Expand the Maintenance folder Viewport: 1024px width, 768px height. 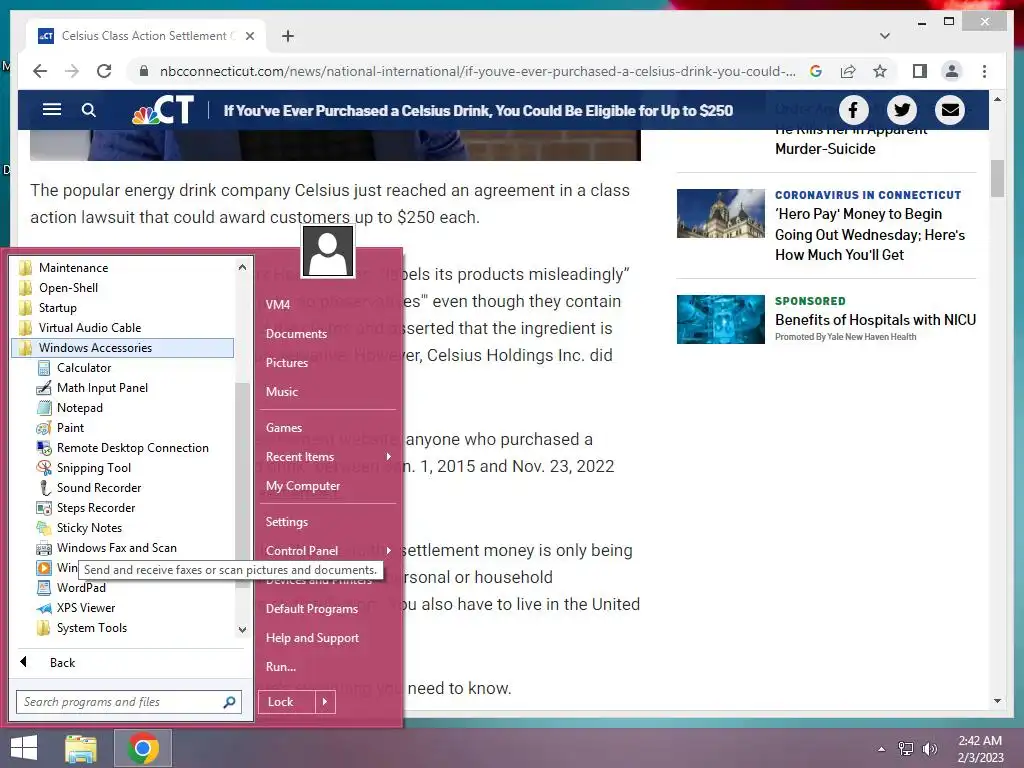point(64,268)
